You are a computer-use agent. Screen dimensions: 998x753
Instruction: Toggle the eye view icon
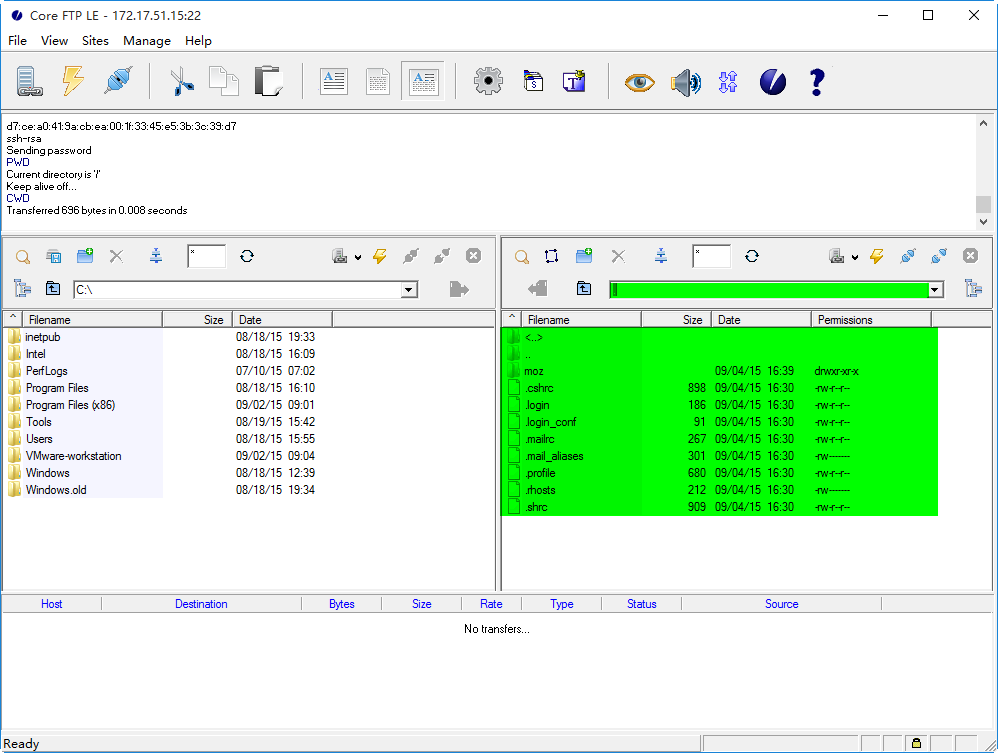tap(640, 82)
